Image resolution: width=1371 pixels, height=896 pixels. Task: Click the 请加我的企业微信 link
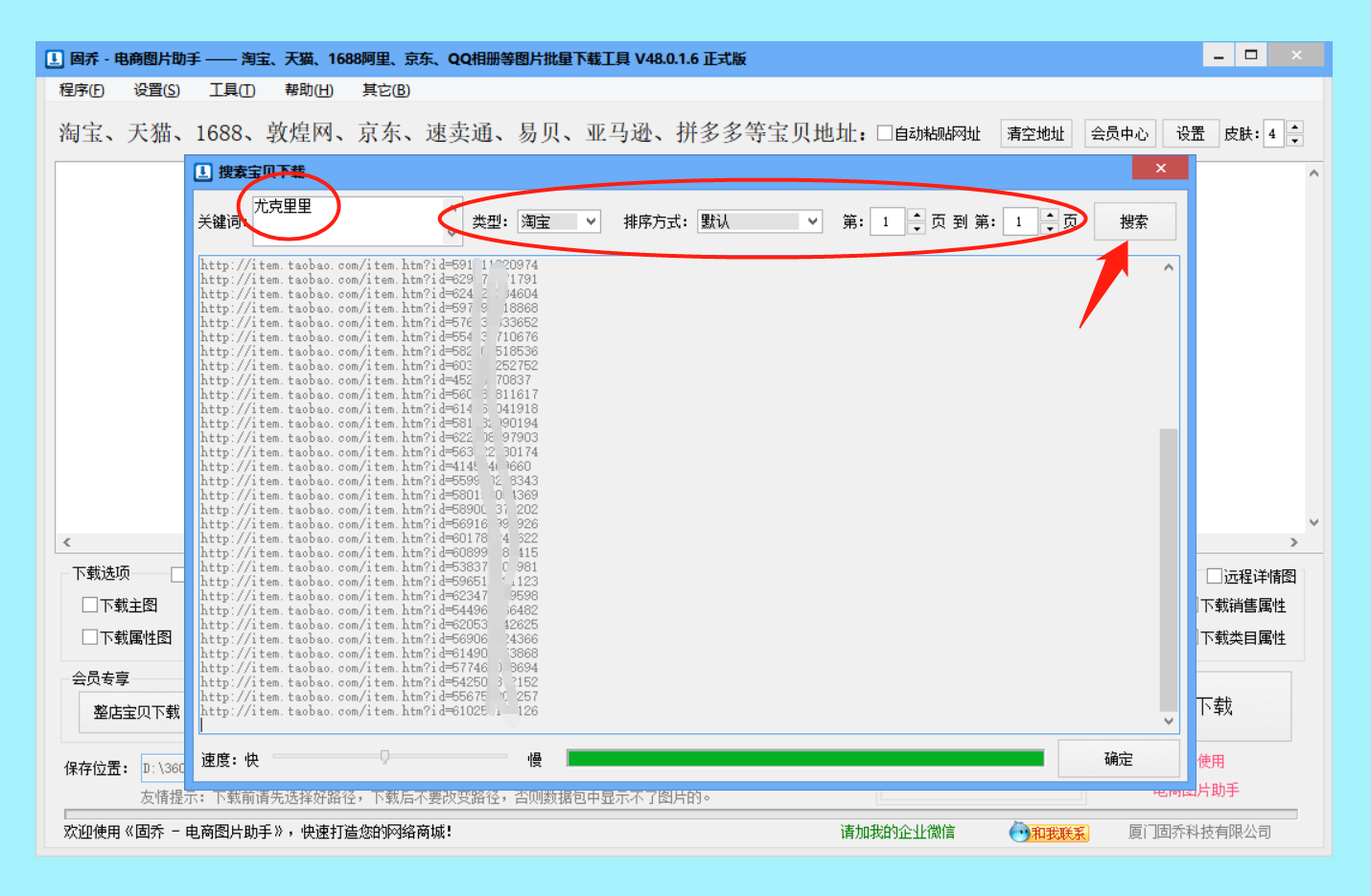[897, 832]
